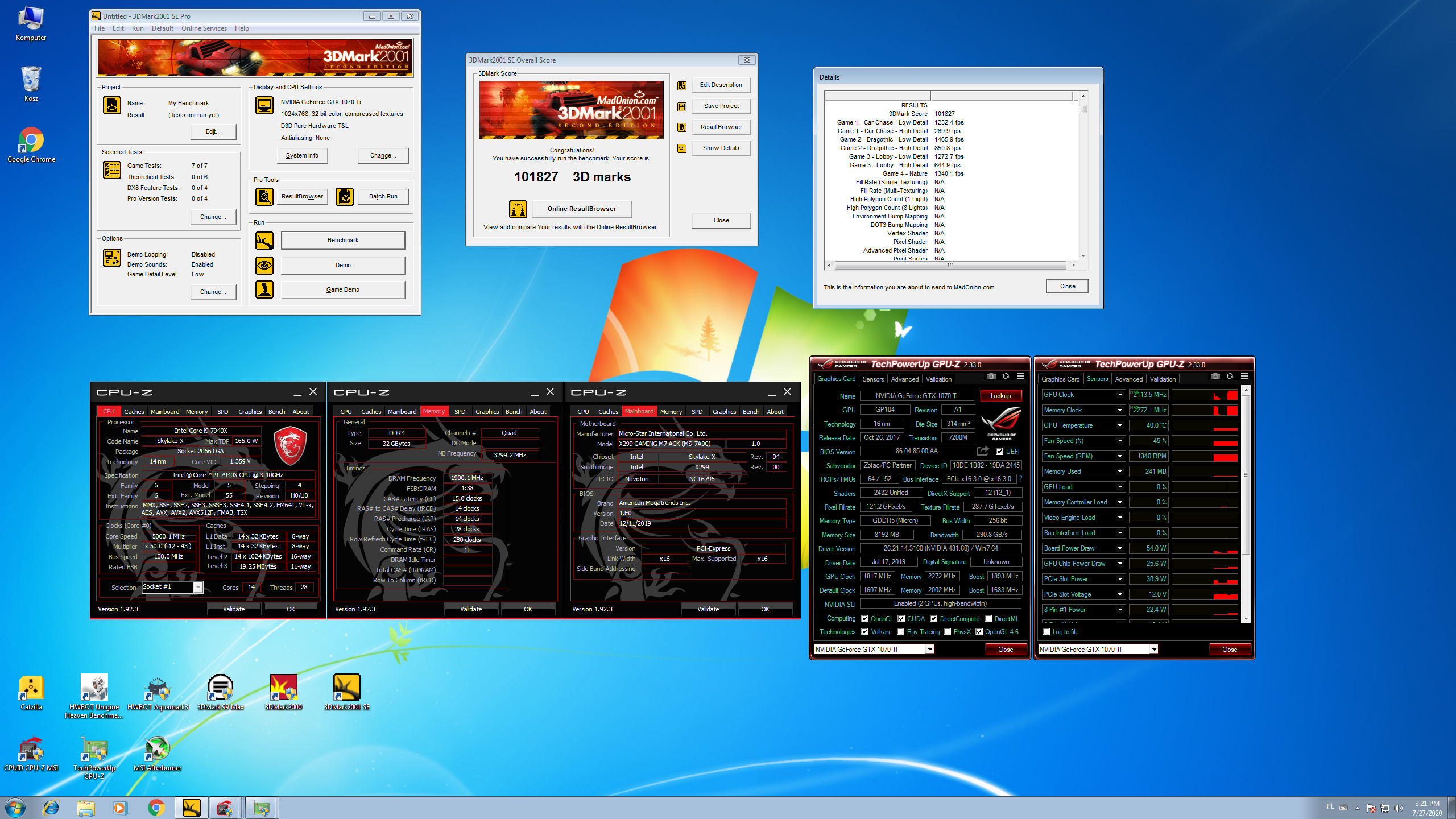Click the ResultBrowser icon in Pro Tools
Image resolution: width=1456 pixels, height=819 pixels.
[x=264, y=196]
